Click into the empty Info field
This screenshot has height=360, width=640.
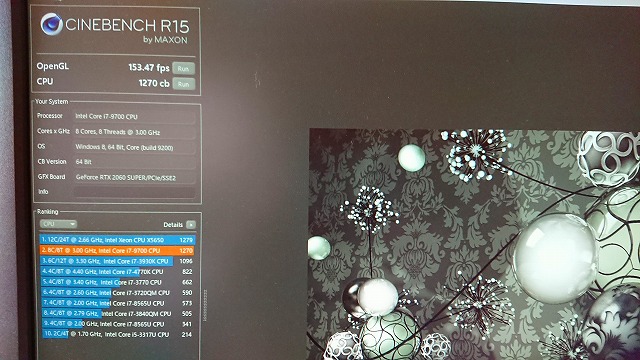[x=134, y=192]
